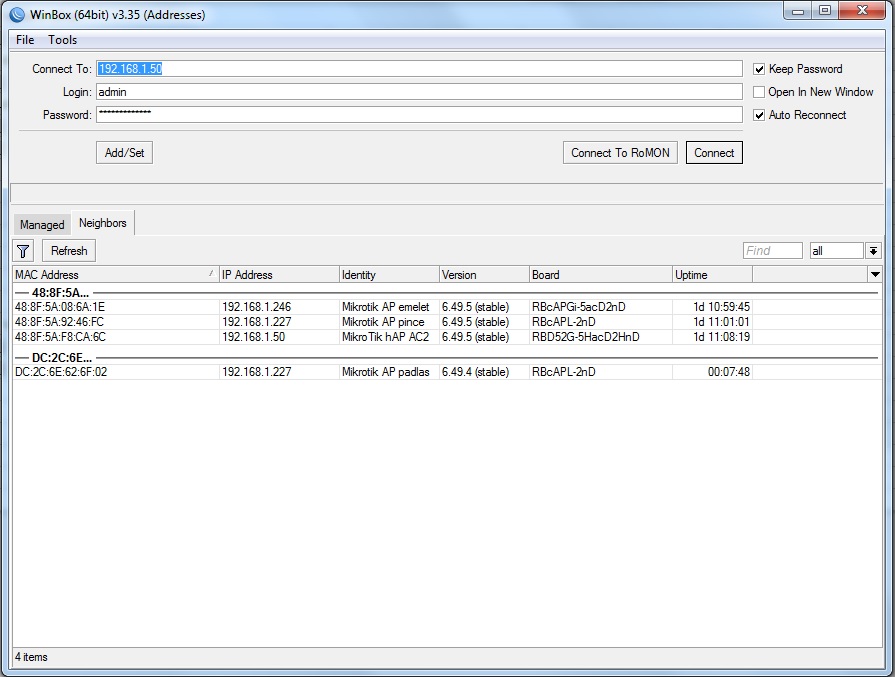Click identity MikroTik hAP AC2
Image resolution: width=895 pixels, height=677 pixels.
pos(385,337)
